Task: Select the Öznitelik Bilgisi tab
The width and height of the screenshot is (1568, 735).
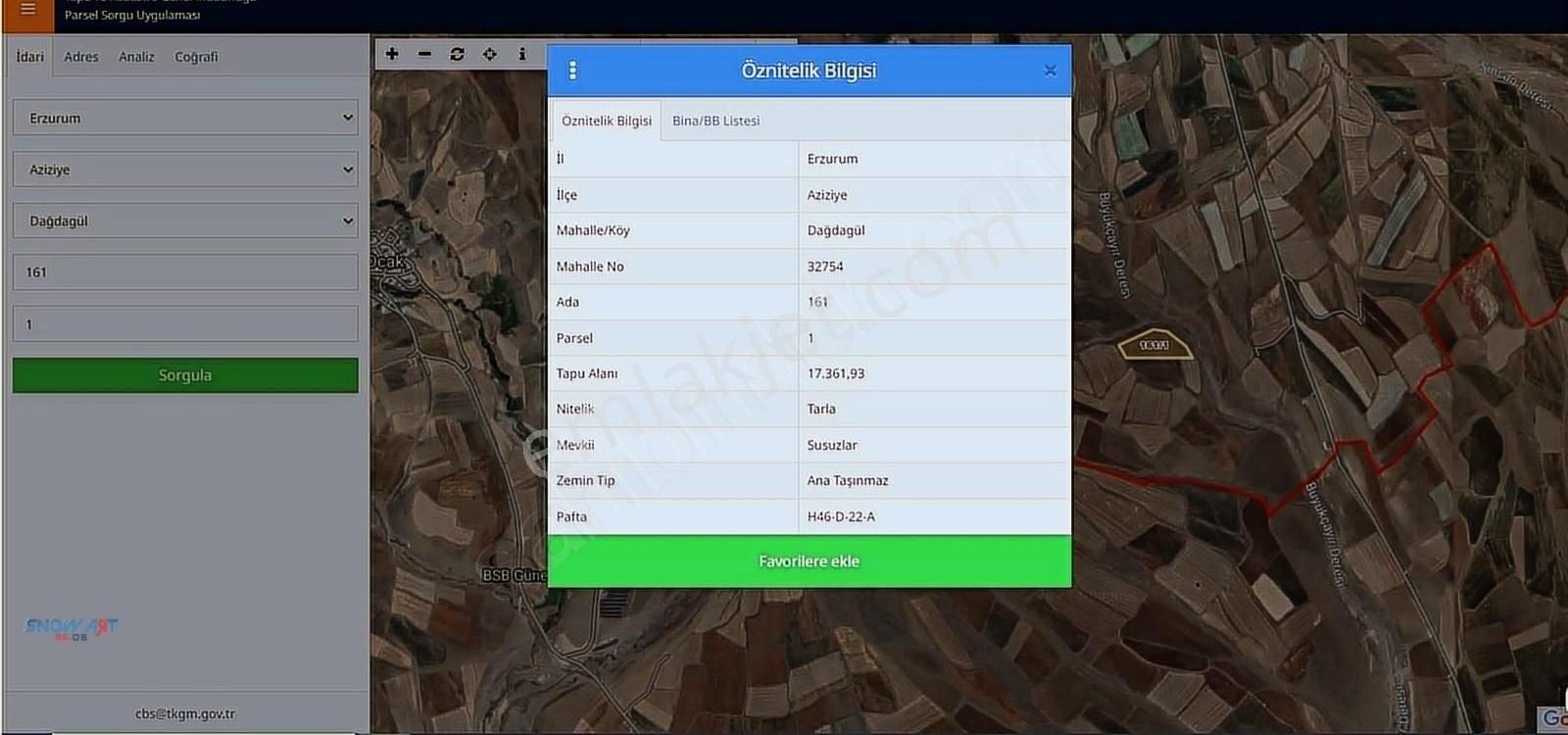Action: click(607, 121)
